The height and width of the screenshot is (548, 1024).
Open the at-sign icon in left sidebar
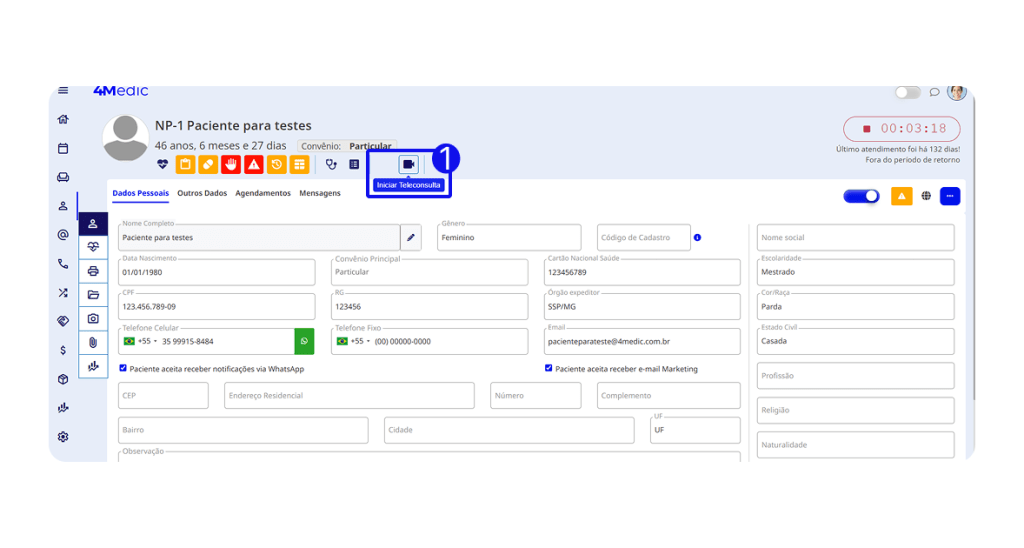63,234
